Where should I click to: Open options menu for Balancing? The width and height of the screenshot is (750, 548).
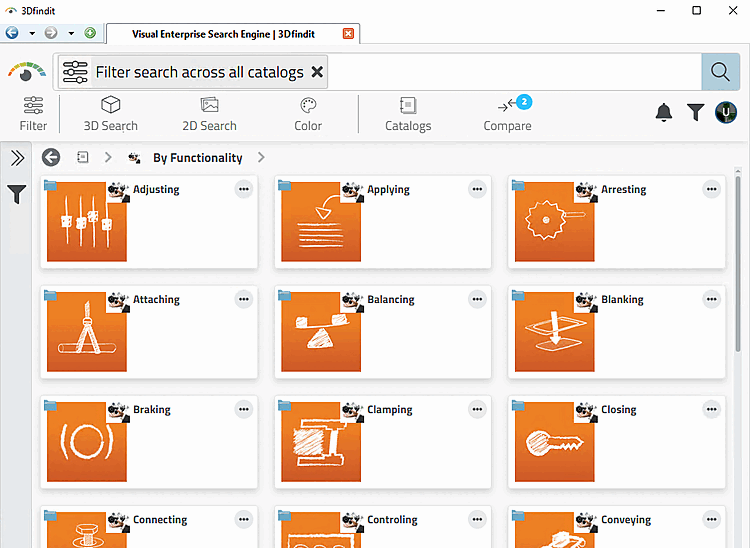click(477, 299)
